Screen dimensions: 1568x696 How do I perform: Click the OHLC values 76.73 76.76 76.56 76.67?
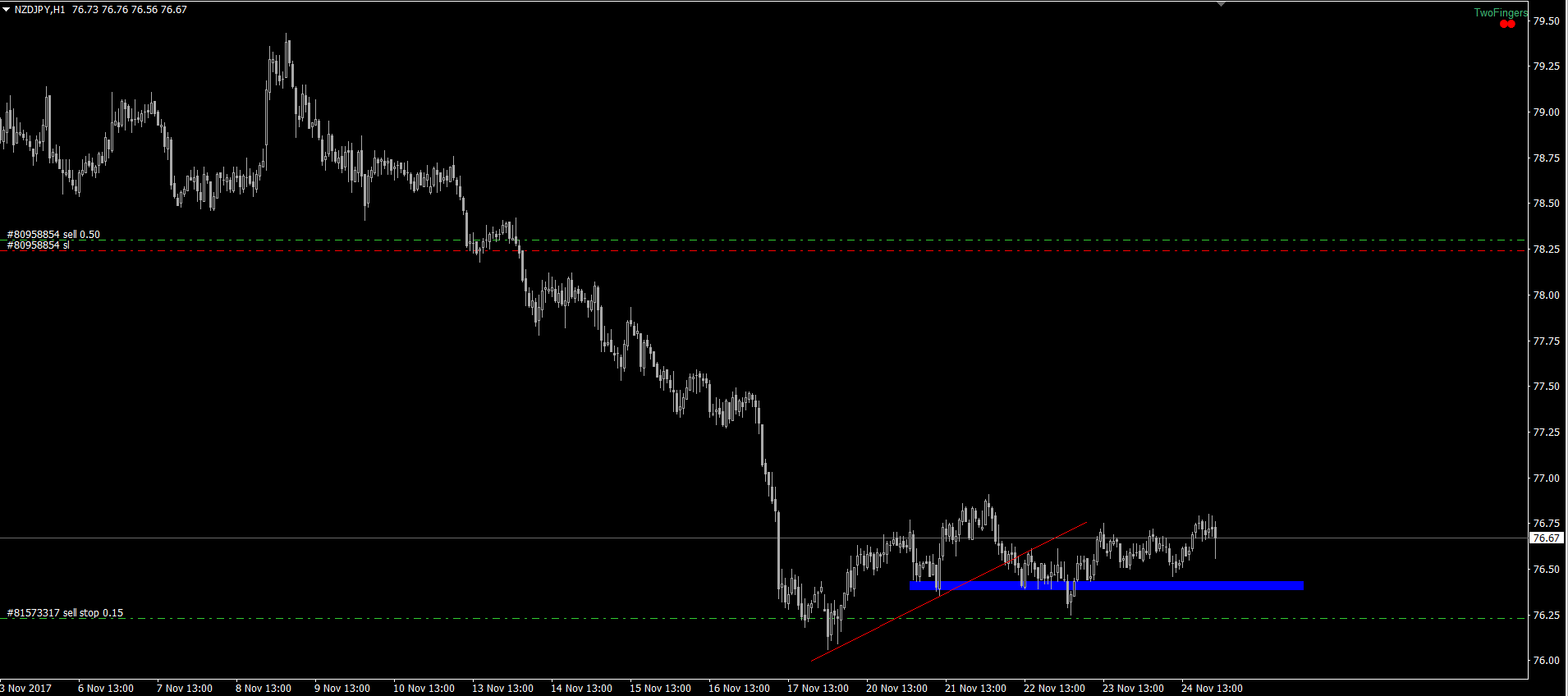pyautogui.click(x=130, y=10)
